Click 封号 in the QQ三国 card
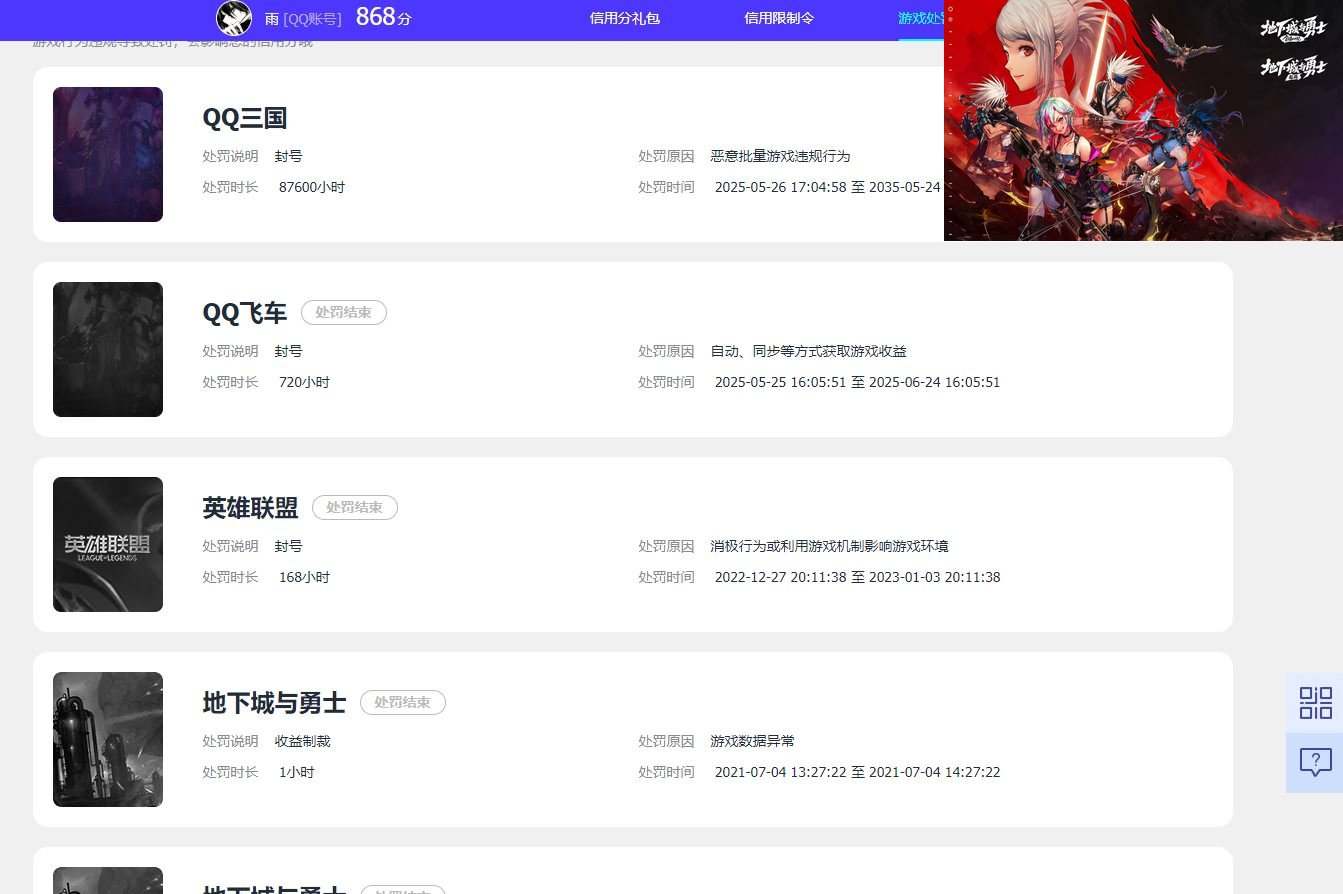The width and height of the screenshot is (1343, 894). pyautogui.click(x=289, y=156)
